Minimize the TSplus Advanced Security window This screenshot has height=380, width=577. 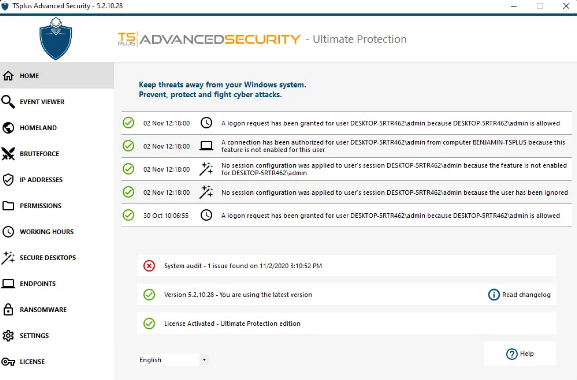pyautogui.click(x=514, y=6)
